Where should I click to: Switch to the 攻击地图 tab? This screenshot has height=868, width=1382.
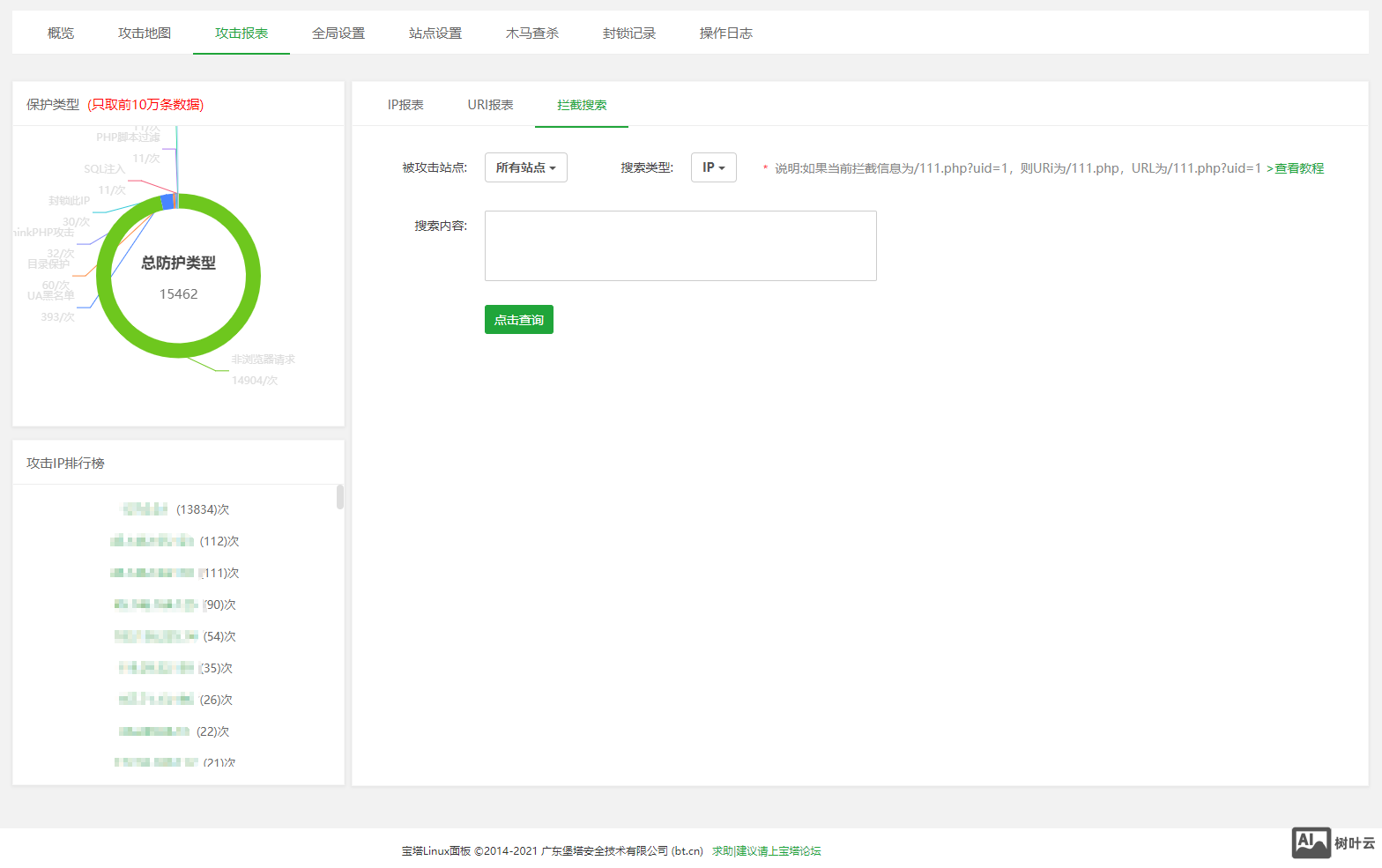[145, 33]
